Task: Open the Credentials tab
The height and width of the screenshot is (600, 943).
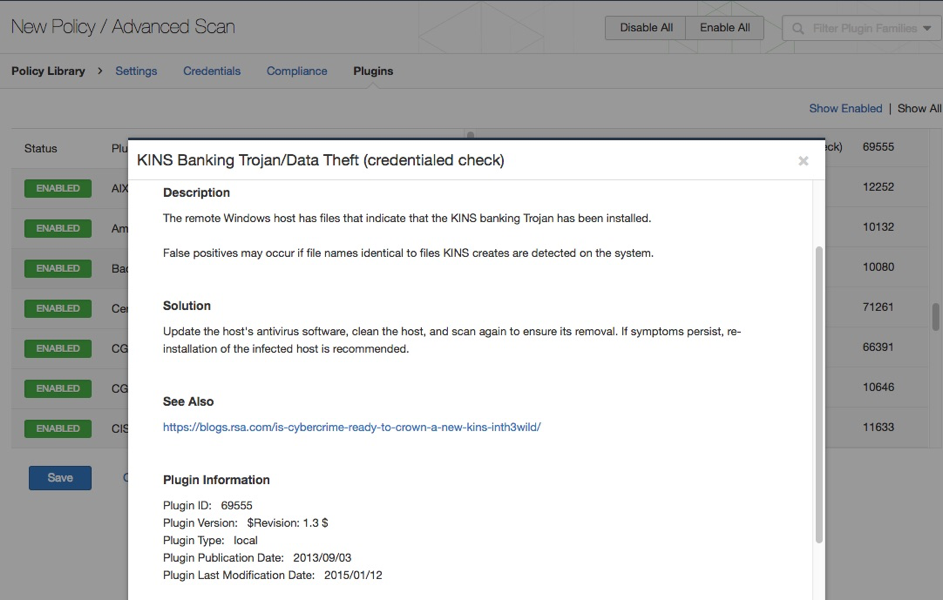Action: click(212, 71)
